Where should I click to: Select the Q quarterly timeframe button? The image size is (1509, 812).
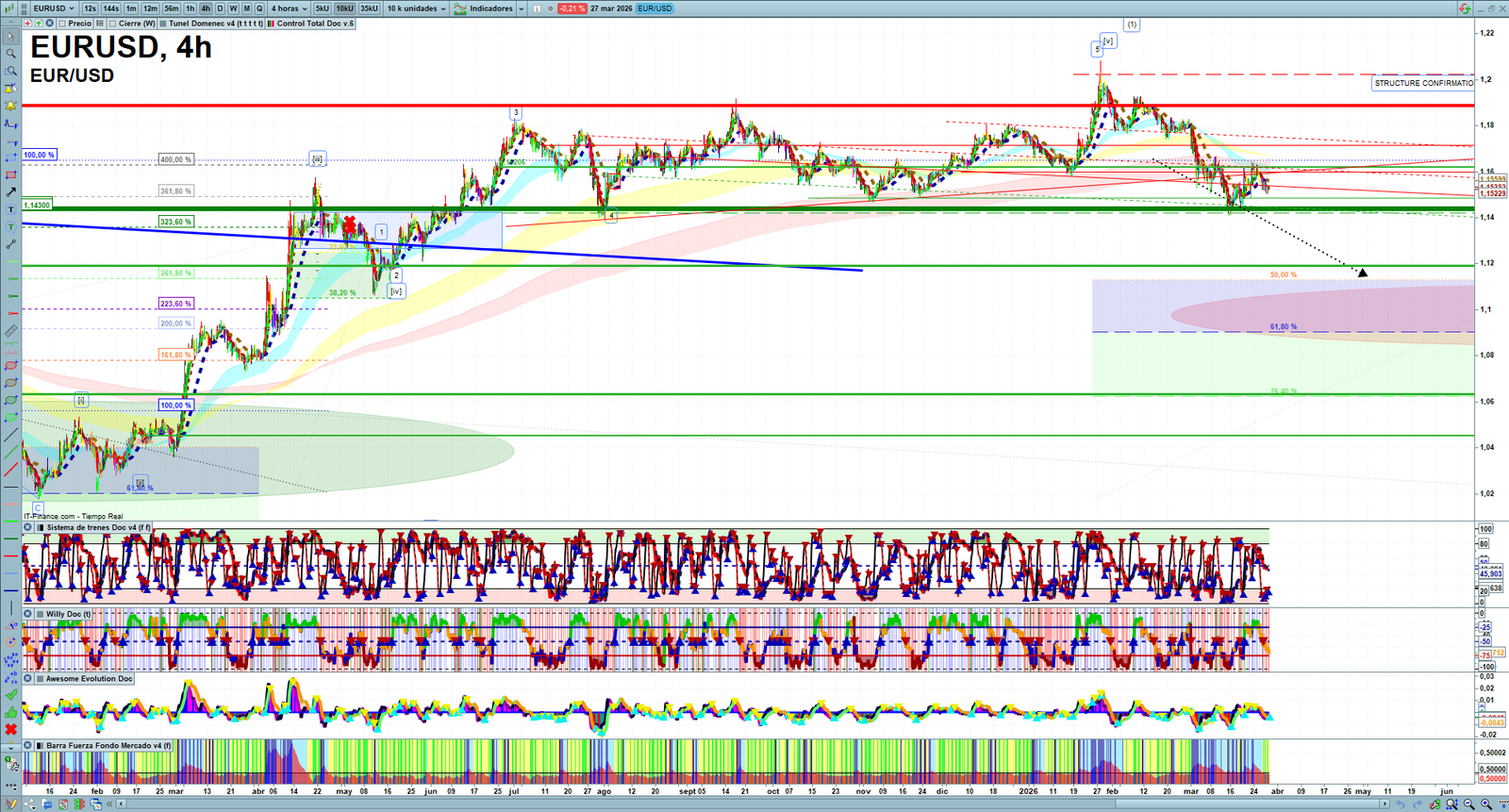click(259, 8)
